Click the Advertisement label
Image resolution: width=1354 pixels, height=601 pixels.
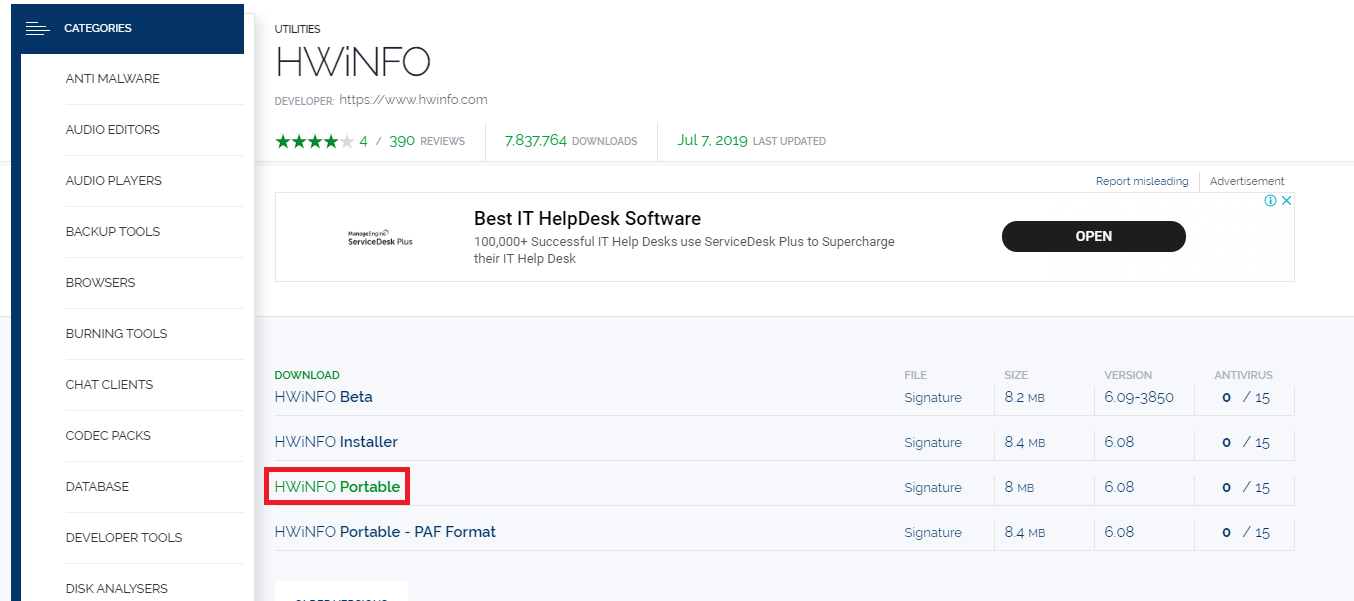(x=1247, y=181)
